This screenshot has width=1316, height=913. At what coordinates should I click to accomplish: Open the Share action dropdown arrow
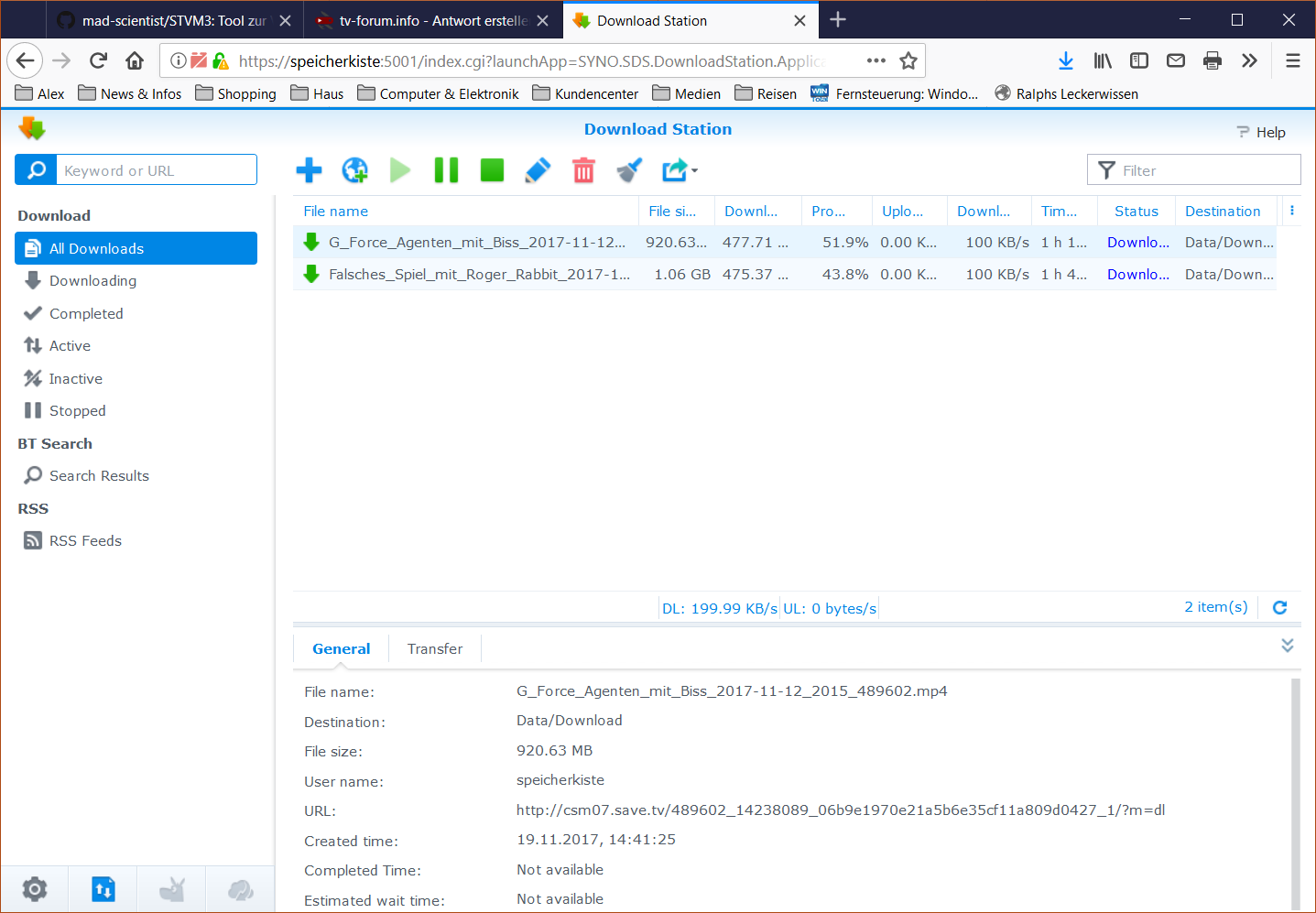click(694, 171)
